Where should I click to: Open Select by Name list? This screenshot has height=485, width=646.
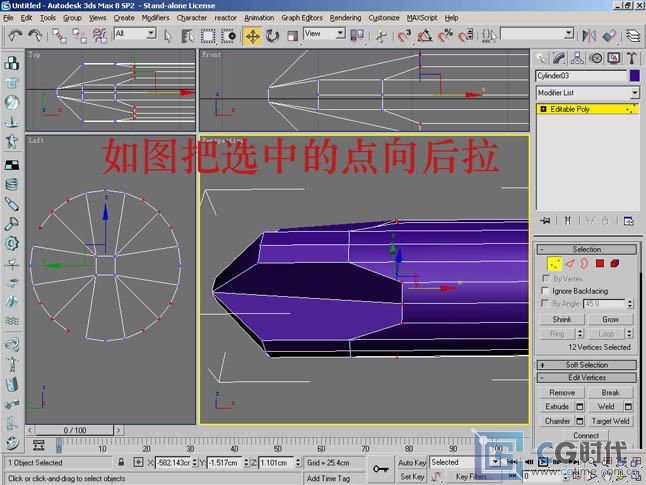[187, 36]
